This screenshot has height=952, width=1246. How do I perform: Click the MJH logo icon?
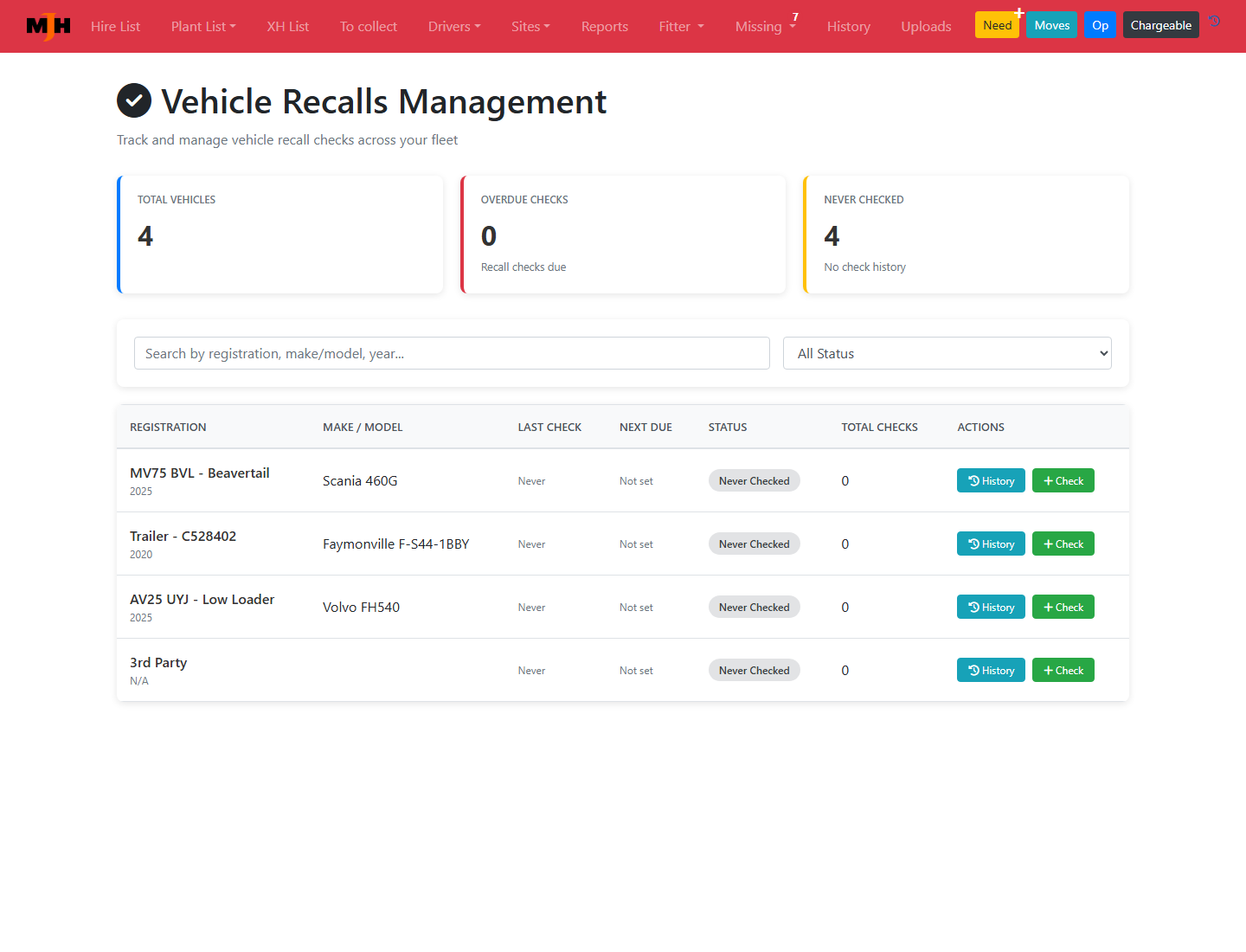[48, 26]
